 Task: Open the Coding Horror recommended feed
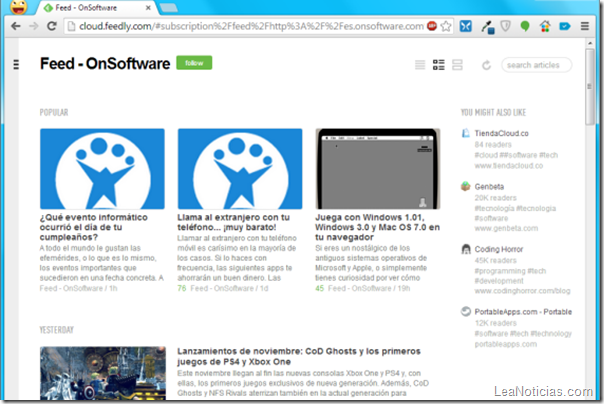point(498,249)
